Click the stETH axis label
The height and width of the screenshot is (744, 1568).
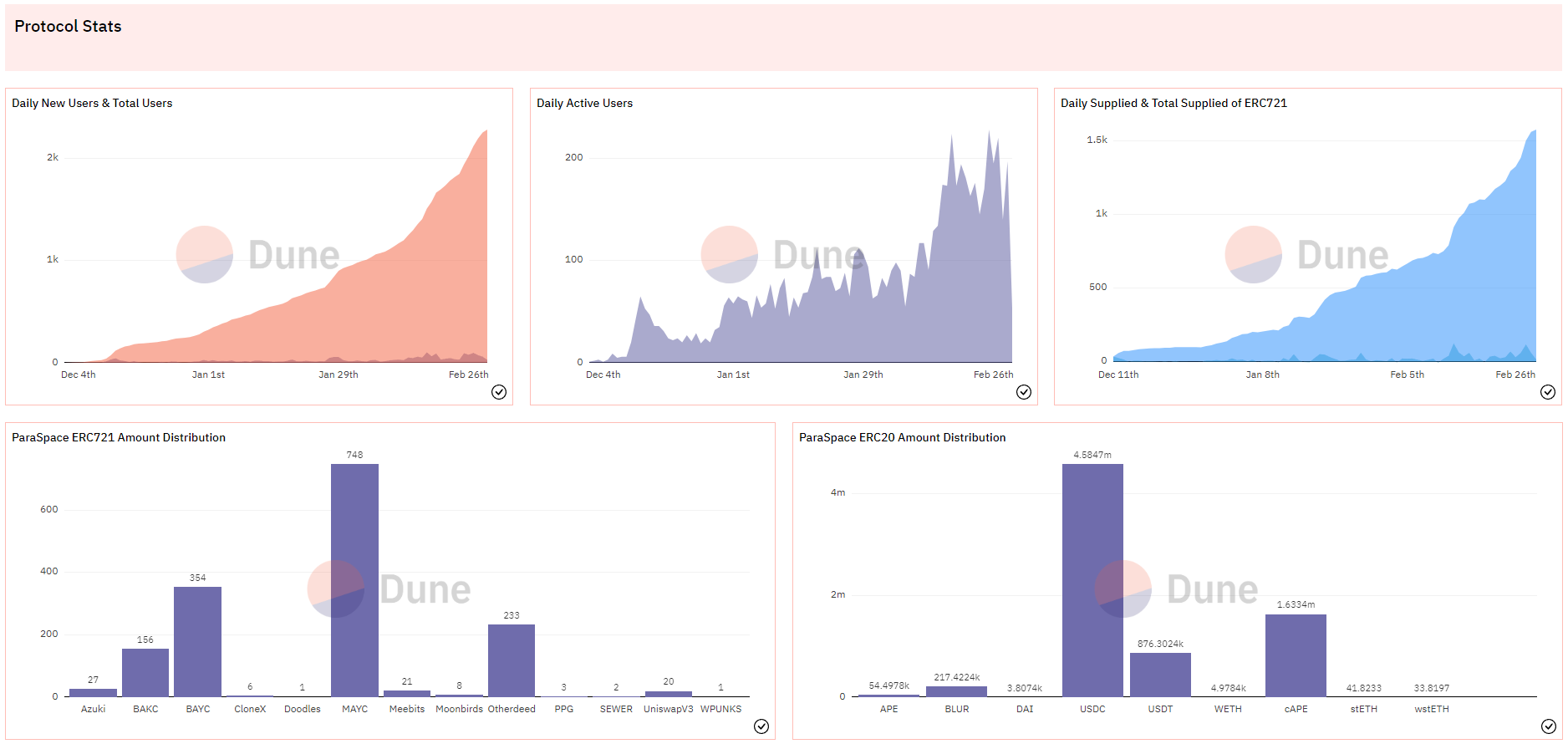point(1364,709)
